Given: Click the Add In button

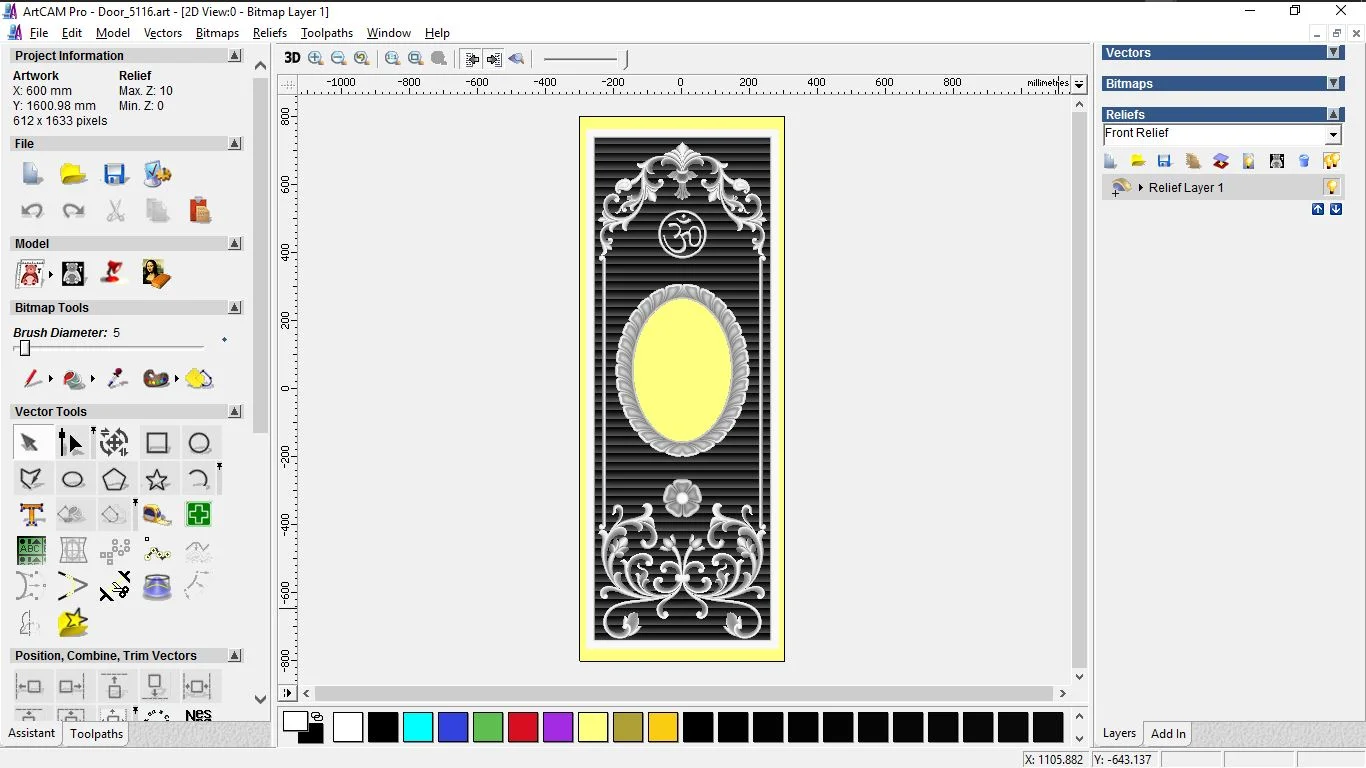Looking at the screenshot, I should point(1167,733).
